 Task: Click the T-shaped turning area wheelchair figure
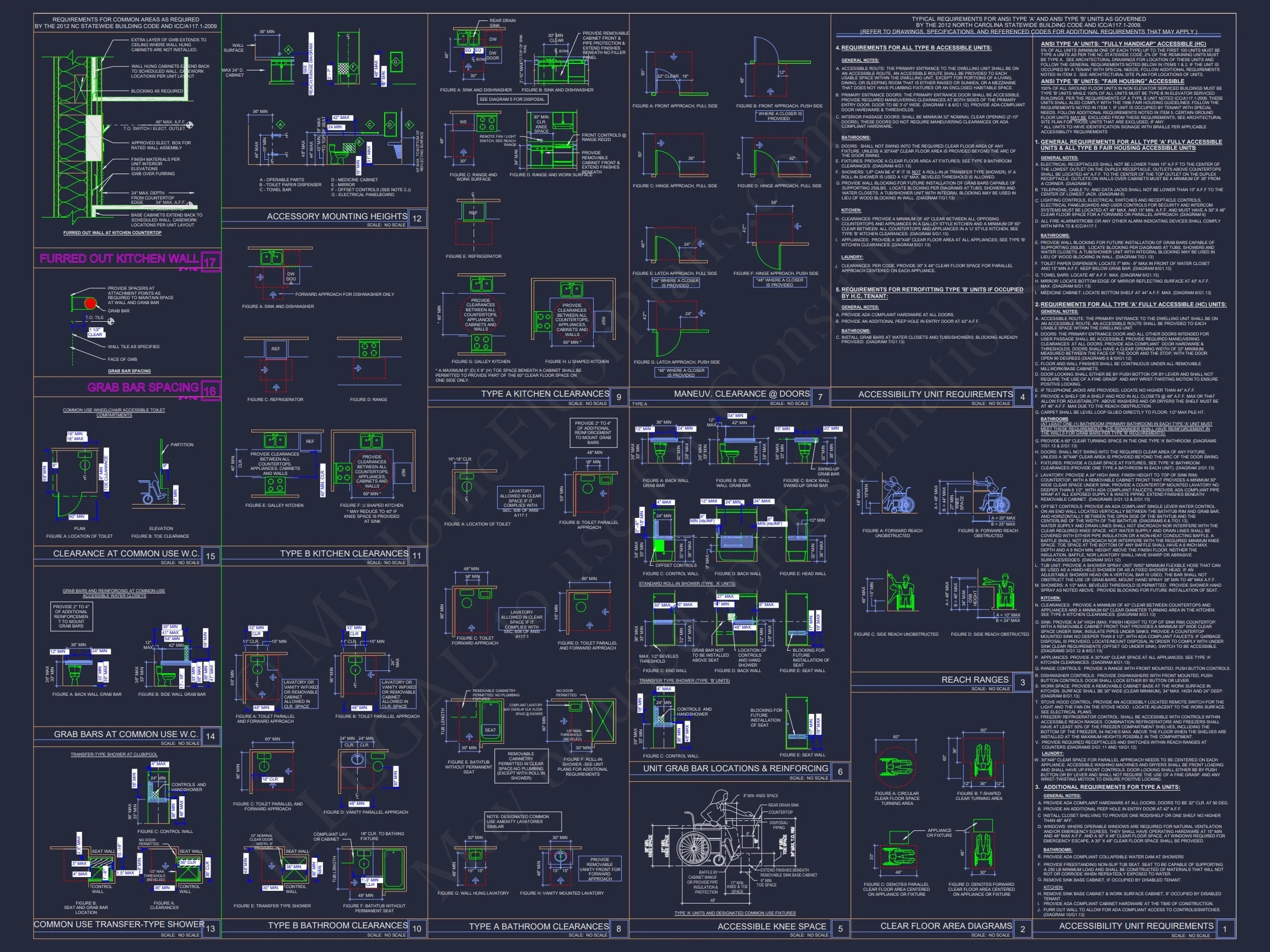coord(982,760)
